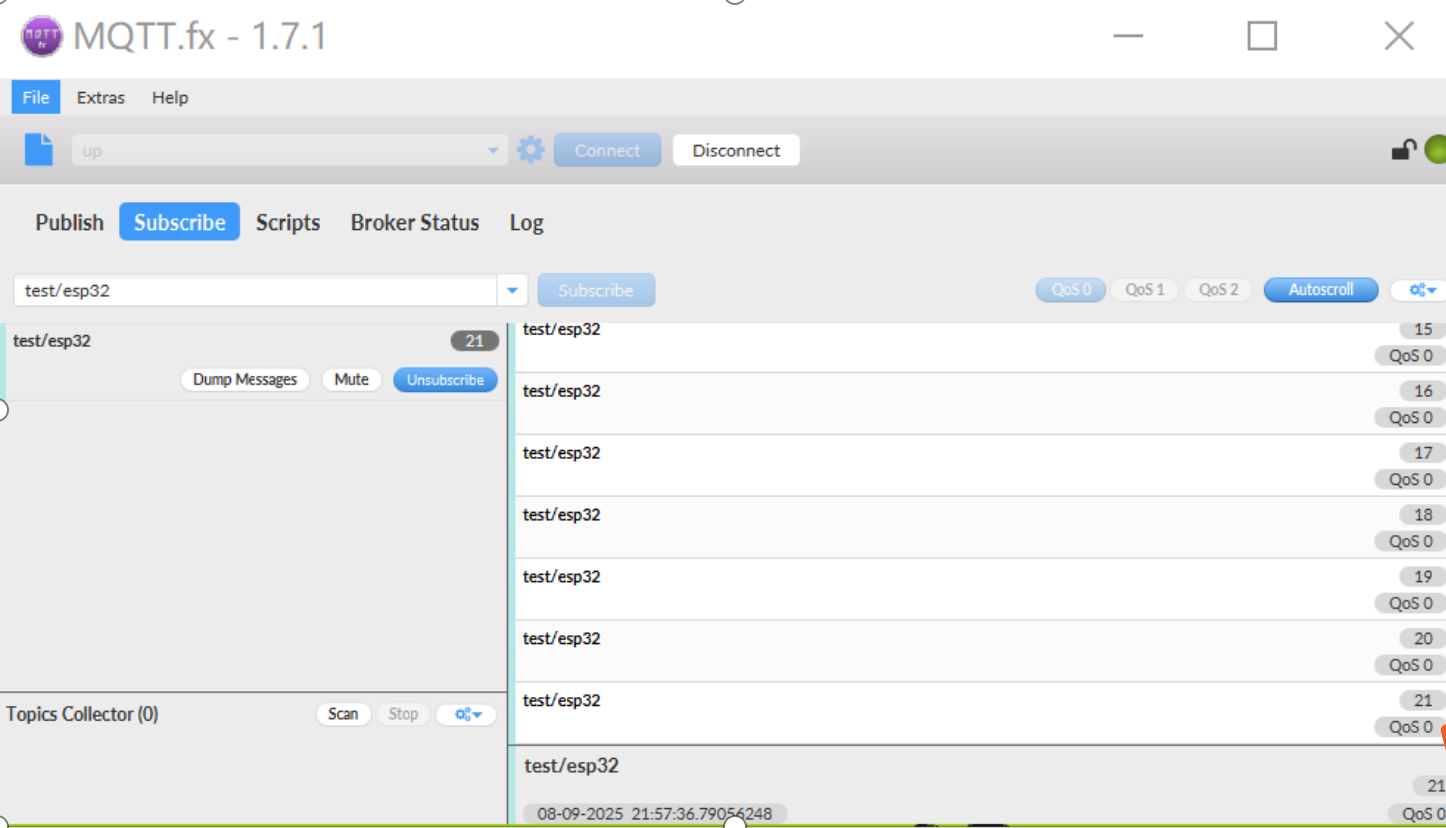Image resolution: width=1446 pixels, height=828 pixels.
Task: Open the Extras menu
Action: [101, 97]
